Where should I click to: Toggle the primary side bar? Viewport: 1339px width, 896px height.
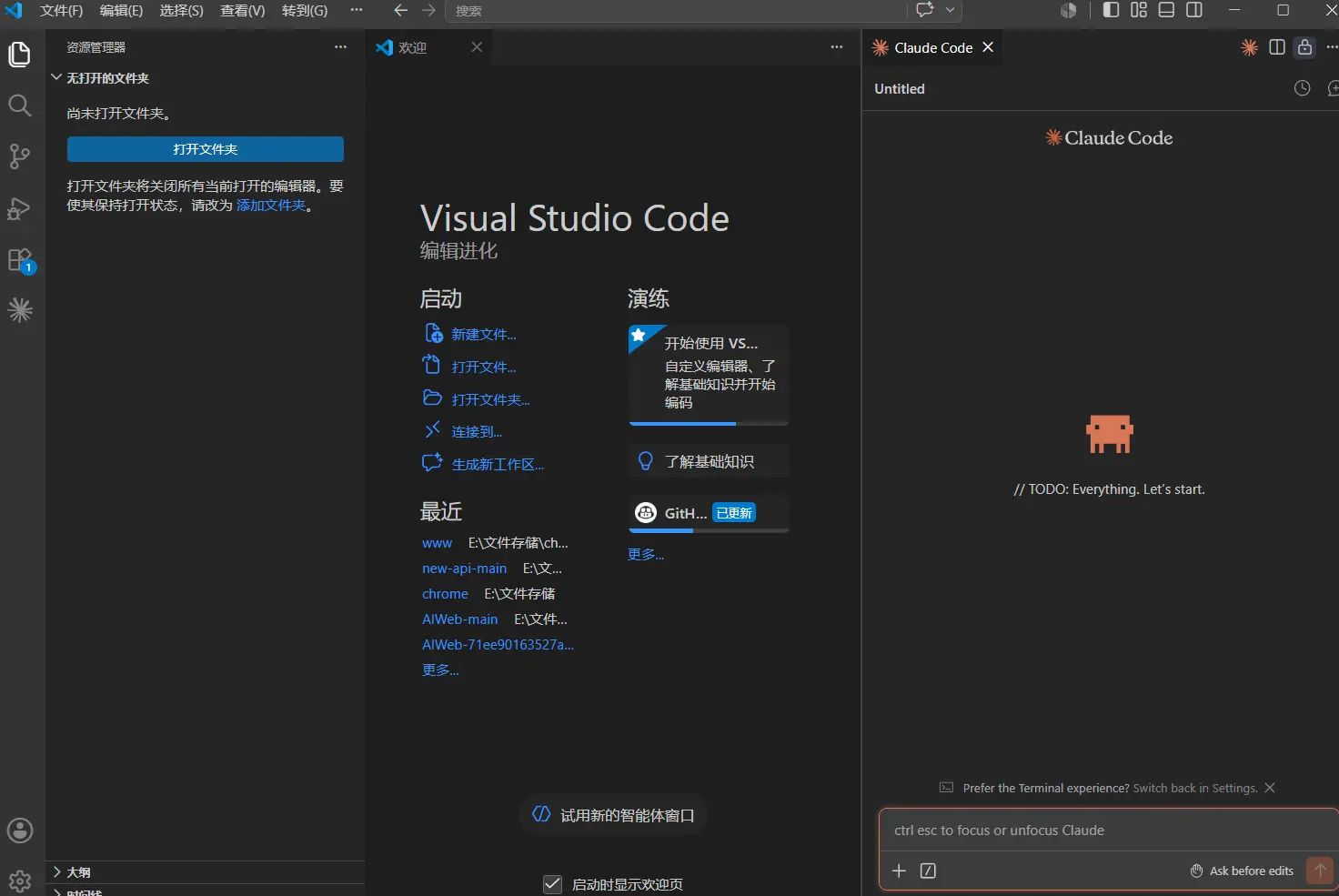[1111, 10]
